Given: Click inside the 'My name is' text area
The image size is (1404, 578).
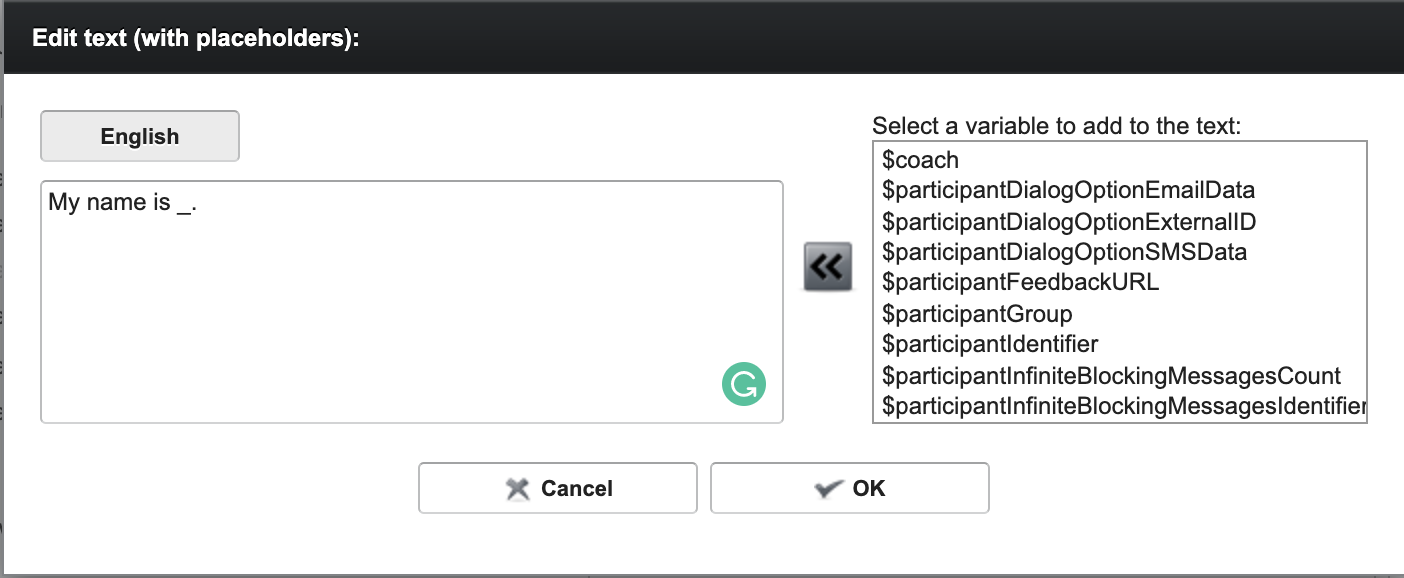Looking at the screenshot, I should (412, 300).
